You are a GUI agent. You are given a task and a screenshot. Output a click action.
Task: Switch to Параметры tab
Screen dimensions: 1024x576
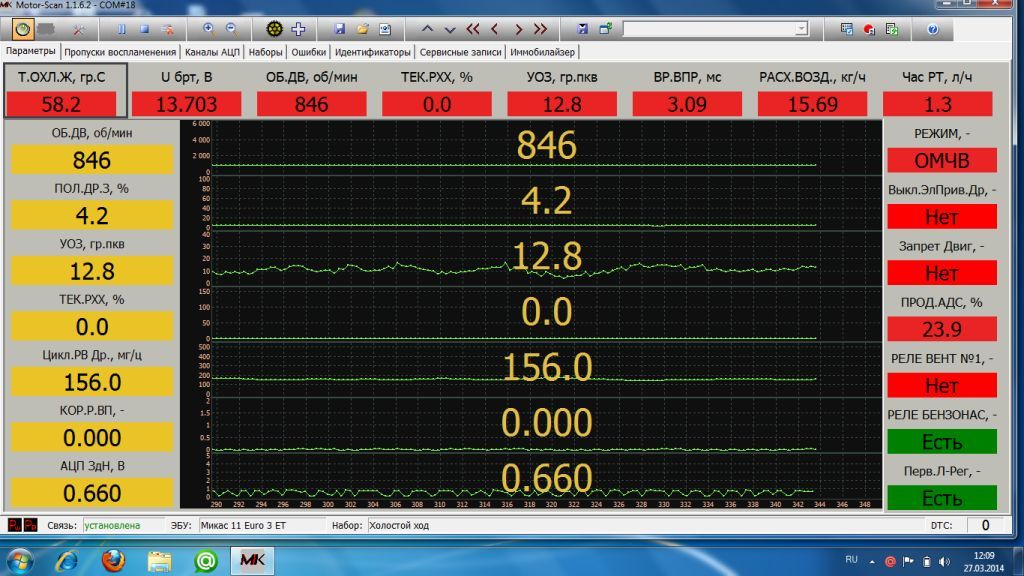(x=31, y=51)
